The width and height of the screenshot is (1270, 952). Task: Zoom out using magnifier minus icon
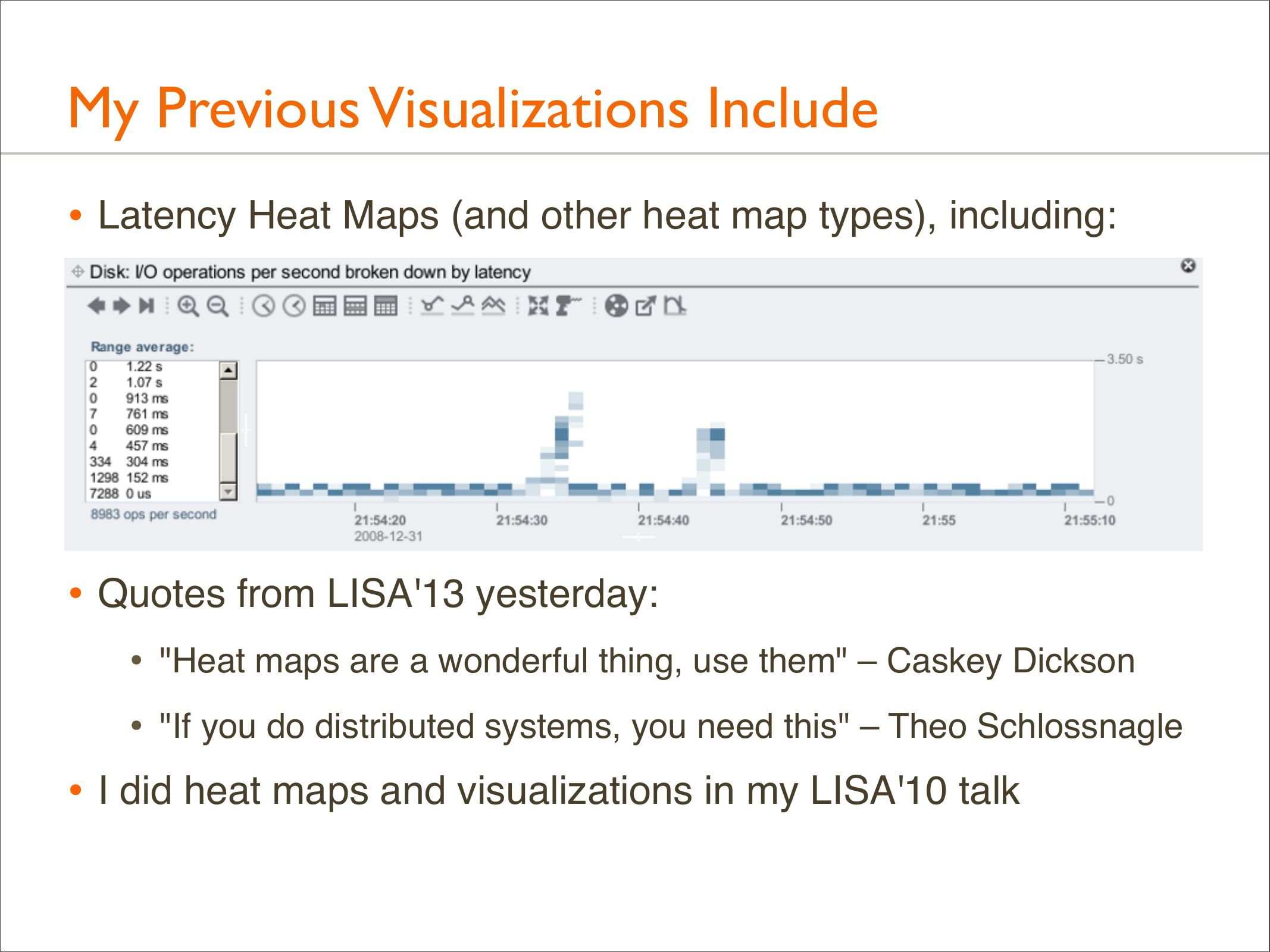click(x=218, y=306)
